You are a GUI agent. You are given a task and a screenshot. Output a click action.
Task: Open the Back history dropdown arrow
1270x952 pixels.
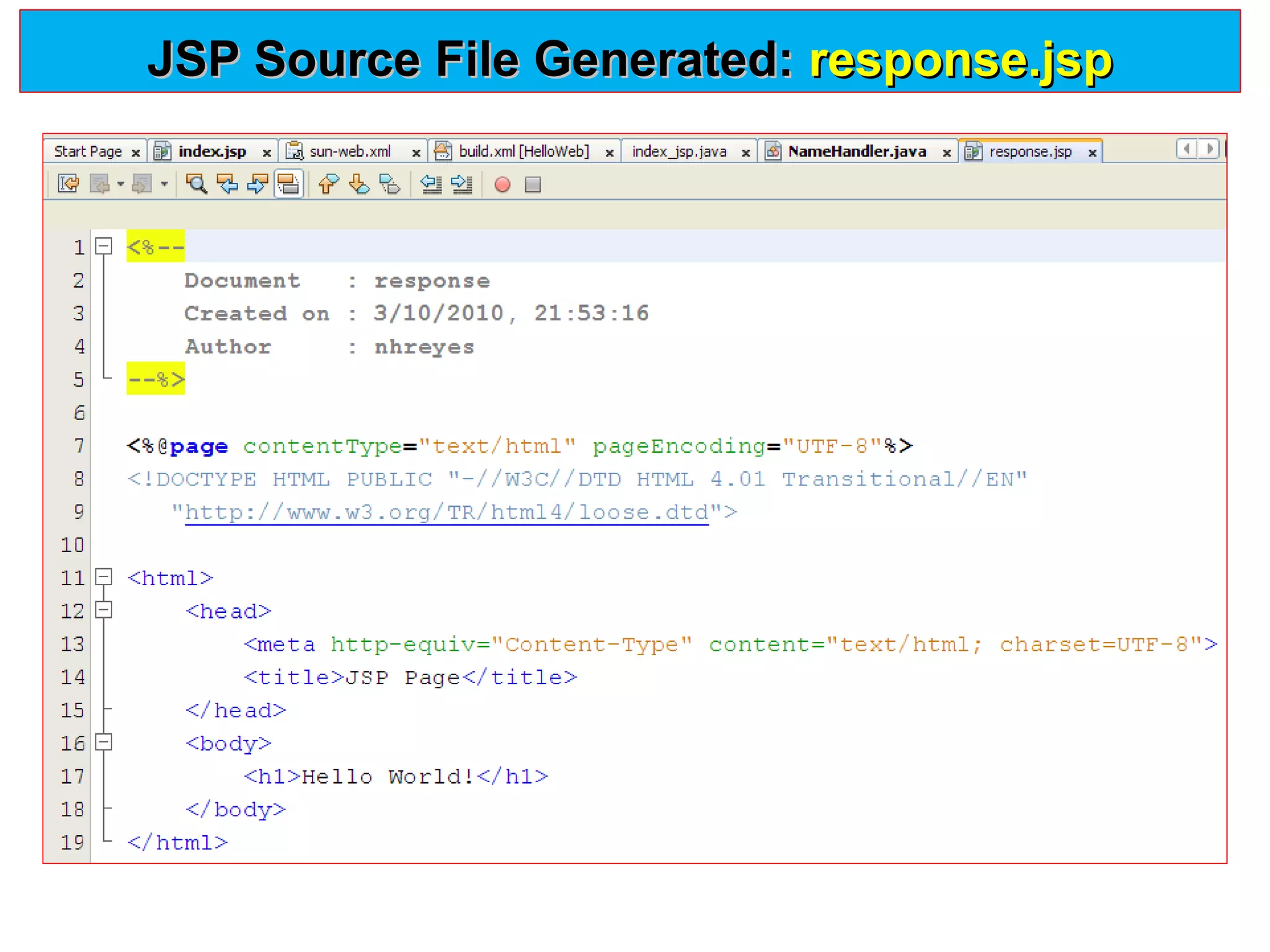pos(120,184)
